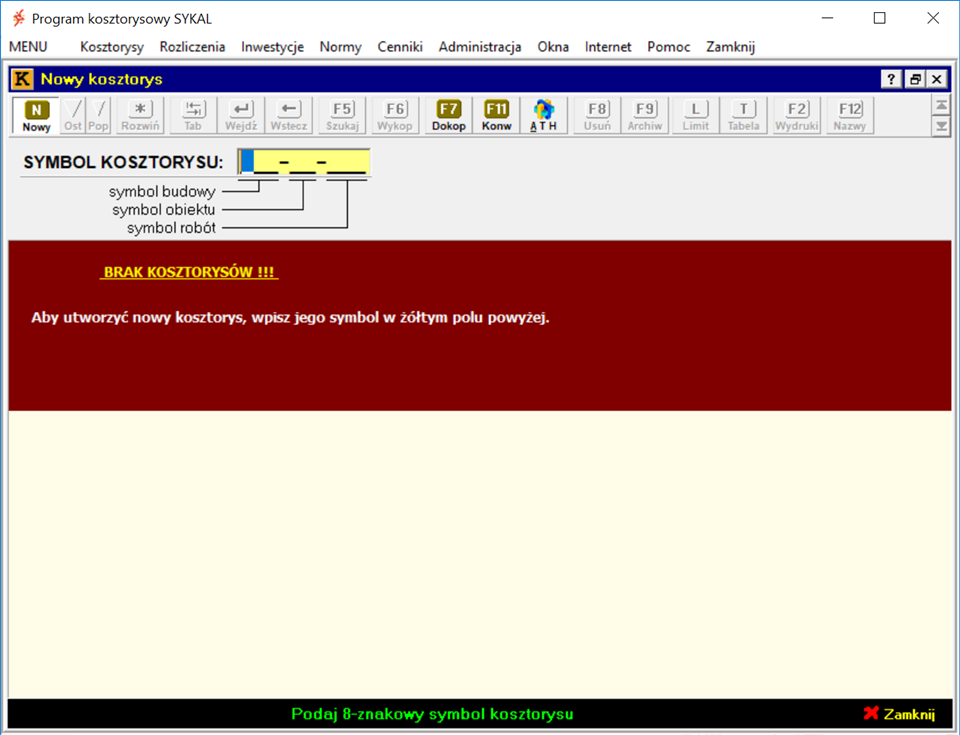Click the F12 Nazwy toolbar button

[850, 116]
